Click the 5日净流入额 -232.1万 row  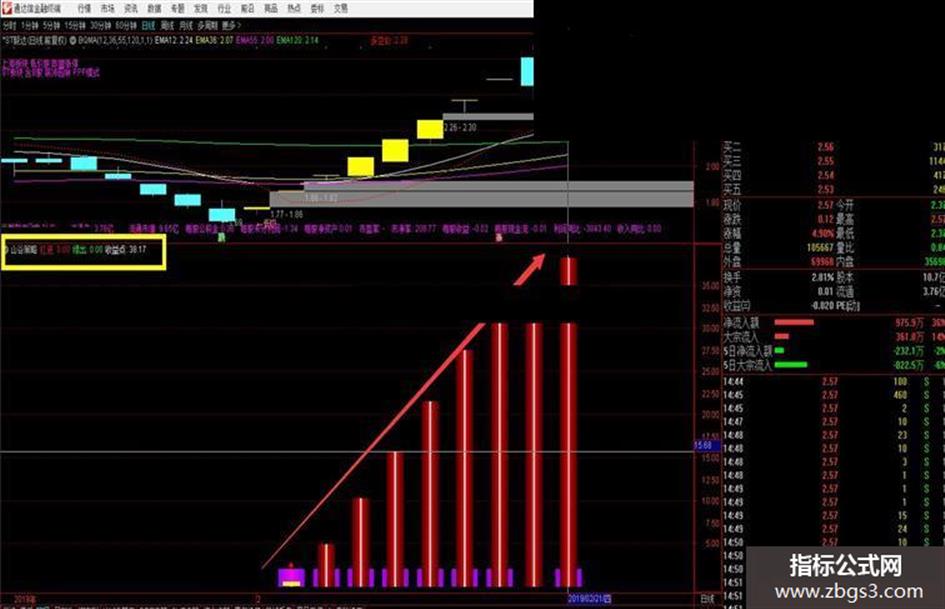coord(834,350)
